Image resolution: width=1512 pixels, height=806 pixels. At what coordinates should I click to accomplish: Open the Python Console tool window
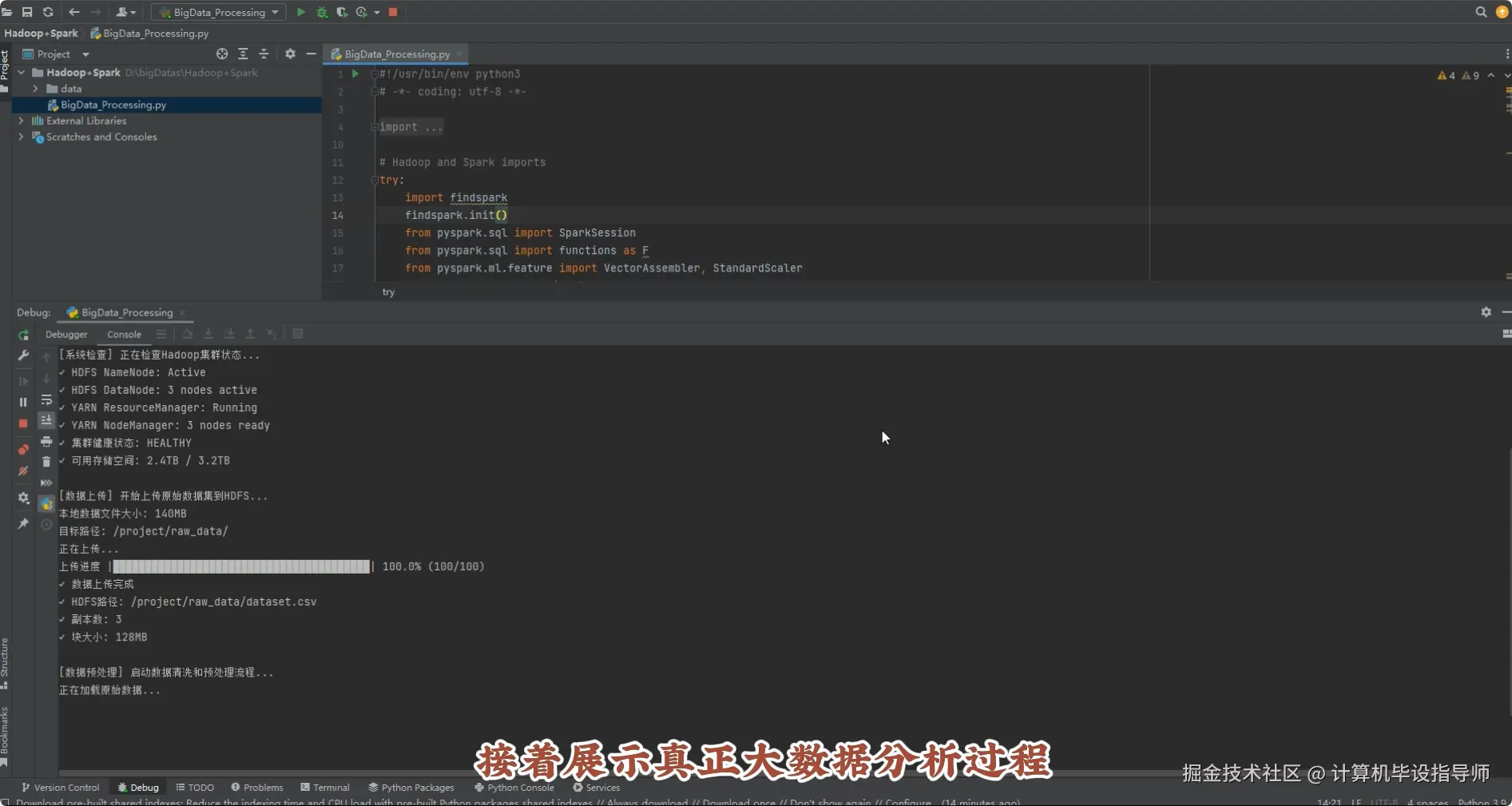[x=514, y=788]
